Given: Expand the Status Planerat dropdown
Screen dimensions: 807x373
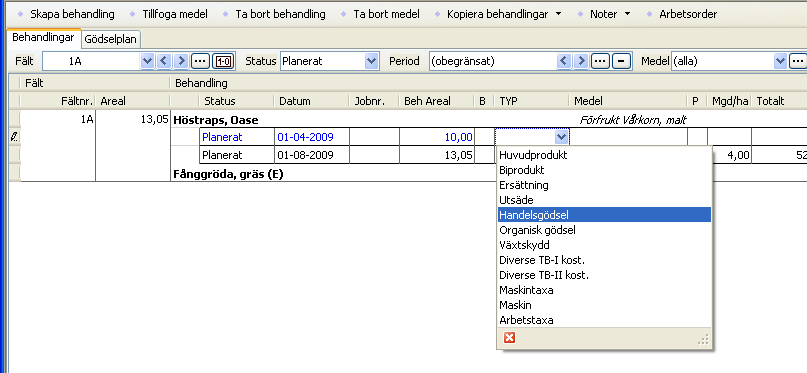Looking at the screenshot, I should tap(372, 61).
